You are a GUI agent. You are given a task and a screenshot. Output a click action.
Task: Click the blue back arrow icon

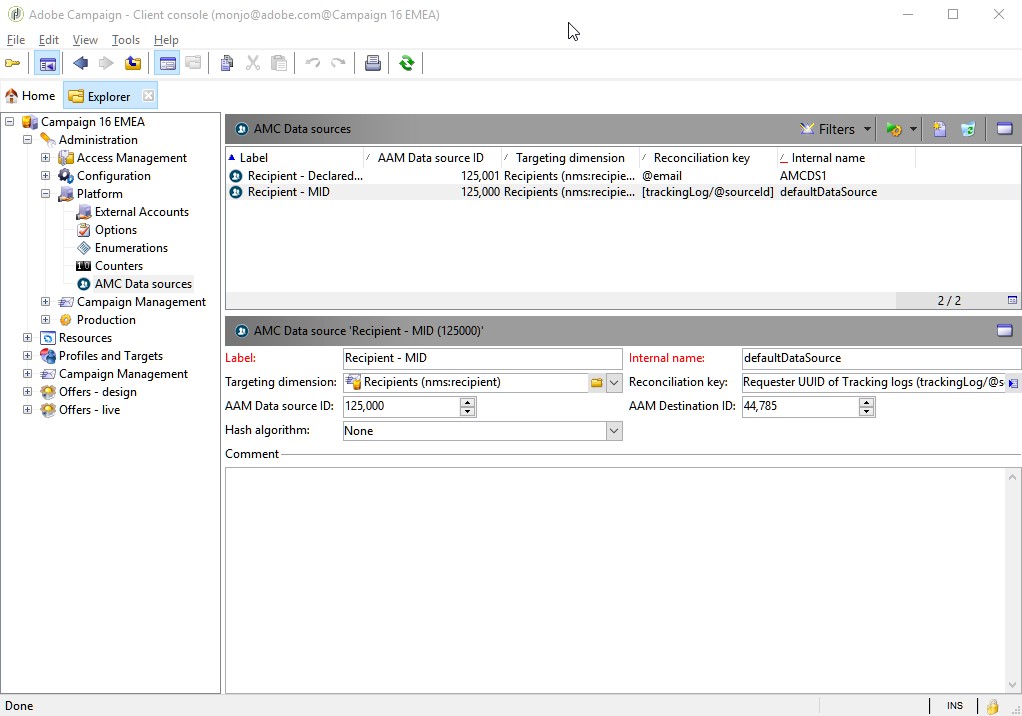[x=81, y=63]
